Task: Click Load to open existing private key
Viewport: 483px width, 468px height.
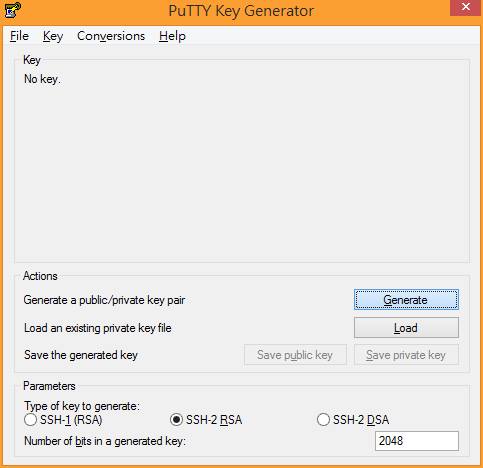Action: (406, 328)
